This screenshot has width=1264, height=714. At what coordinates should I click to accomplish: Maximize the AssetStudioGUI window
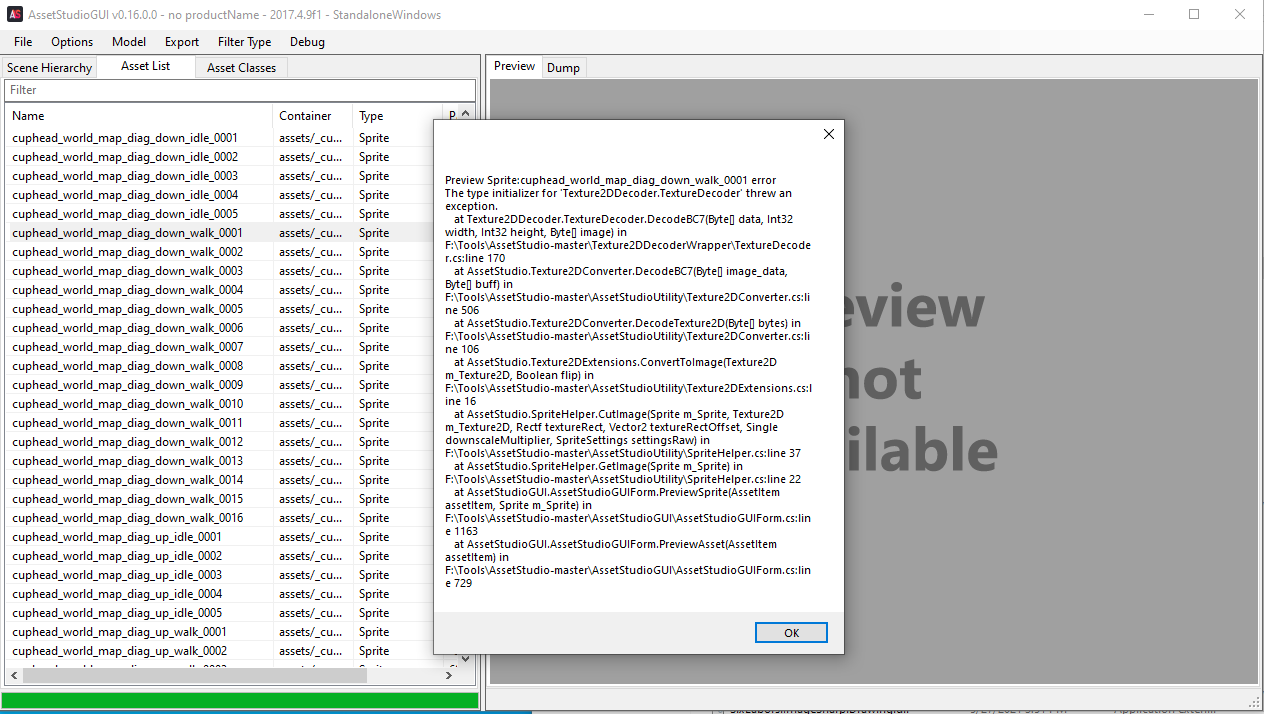[x=1194, y=15]
